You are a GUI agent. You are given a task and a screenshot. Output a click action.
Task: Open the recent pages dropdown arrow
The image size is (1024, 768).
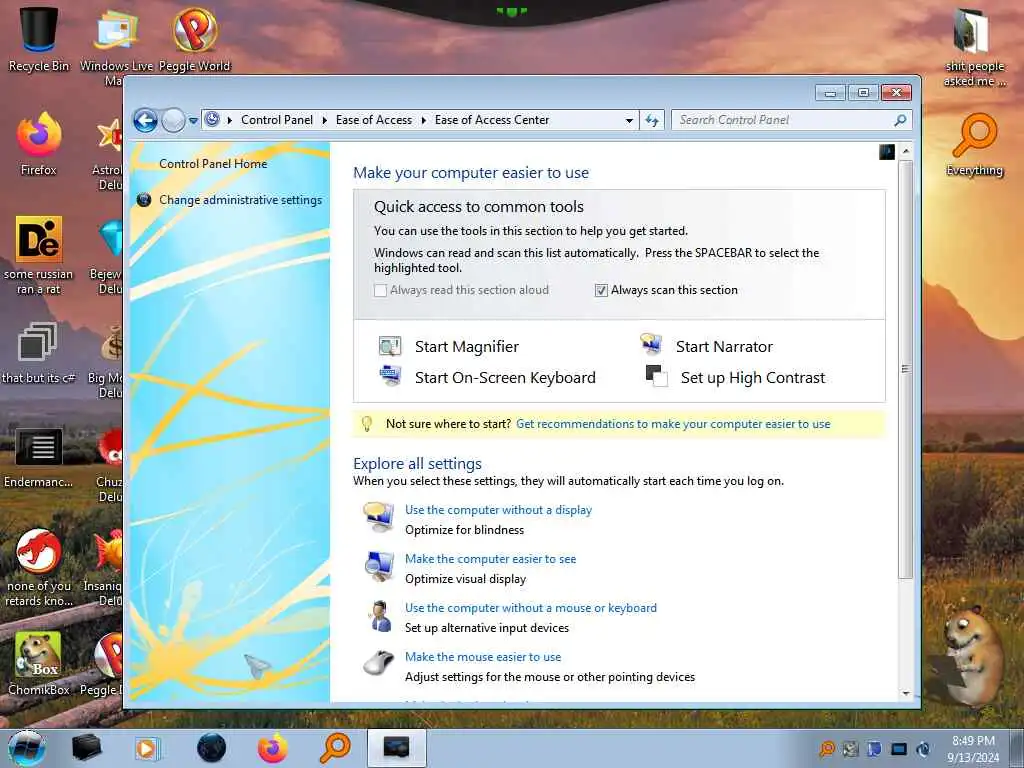click(x=193, y=120)
